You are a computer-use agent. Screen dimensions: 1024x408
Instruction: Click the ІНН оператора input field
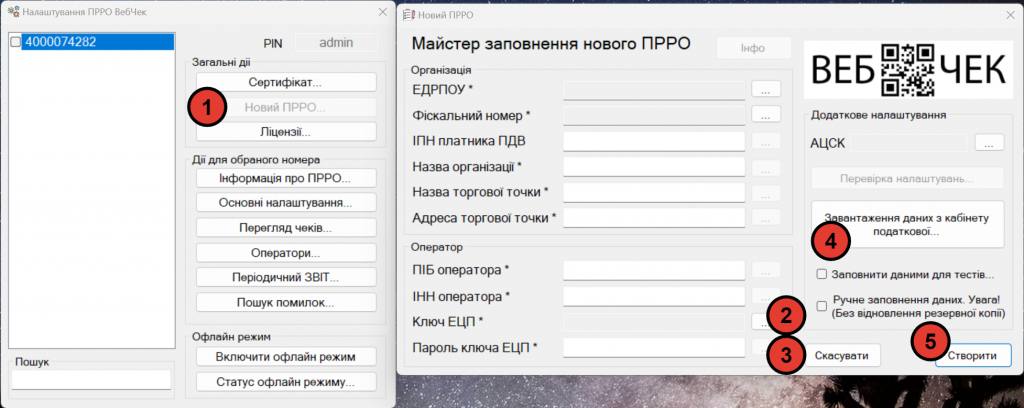[654, 296]
